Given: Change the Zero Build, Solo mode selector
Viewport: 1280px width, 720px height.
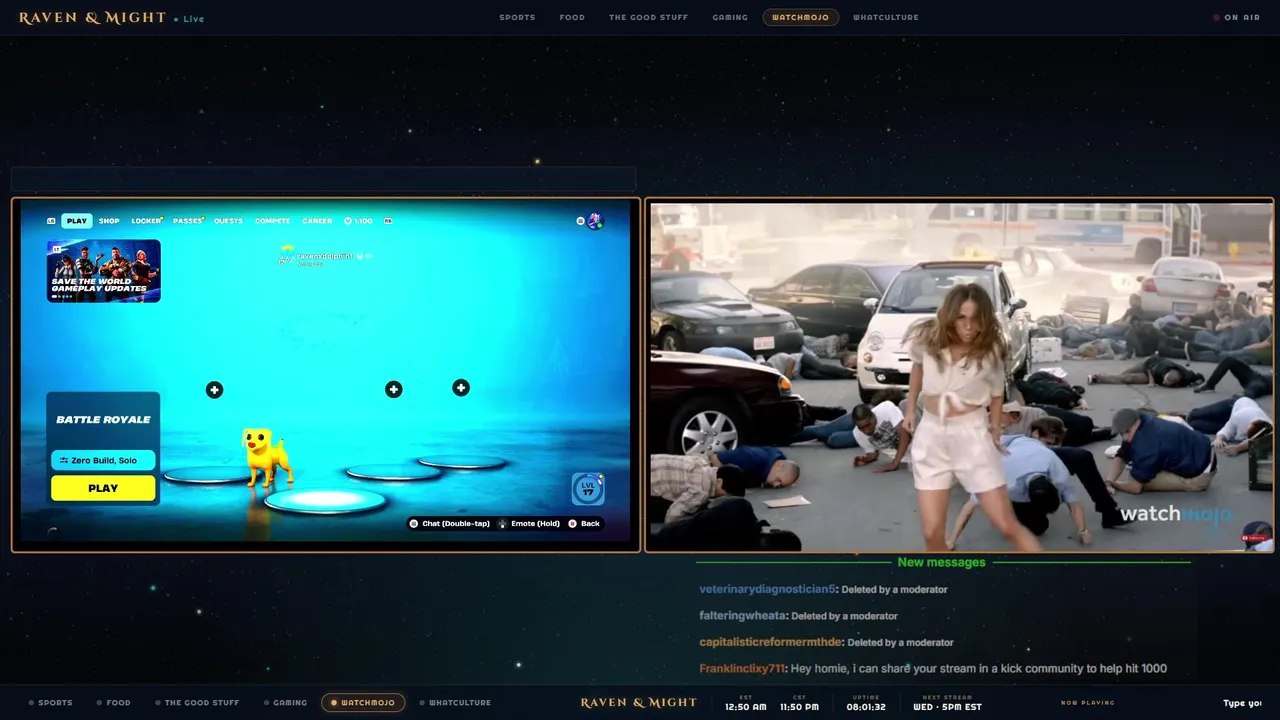Looking at the screenshot, I should (x=103, y=460).
